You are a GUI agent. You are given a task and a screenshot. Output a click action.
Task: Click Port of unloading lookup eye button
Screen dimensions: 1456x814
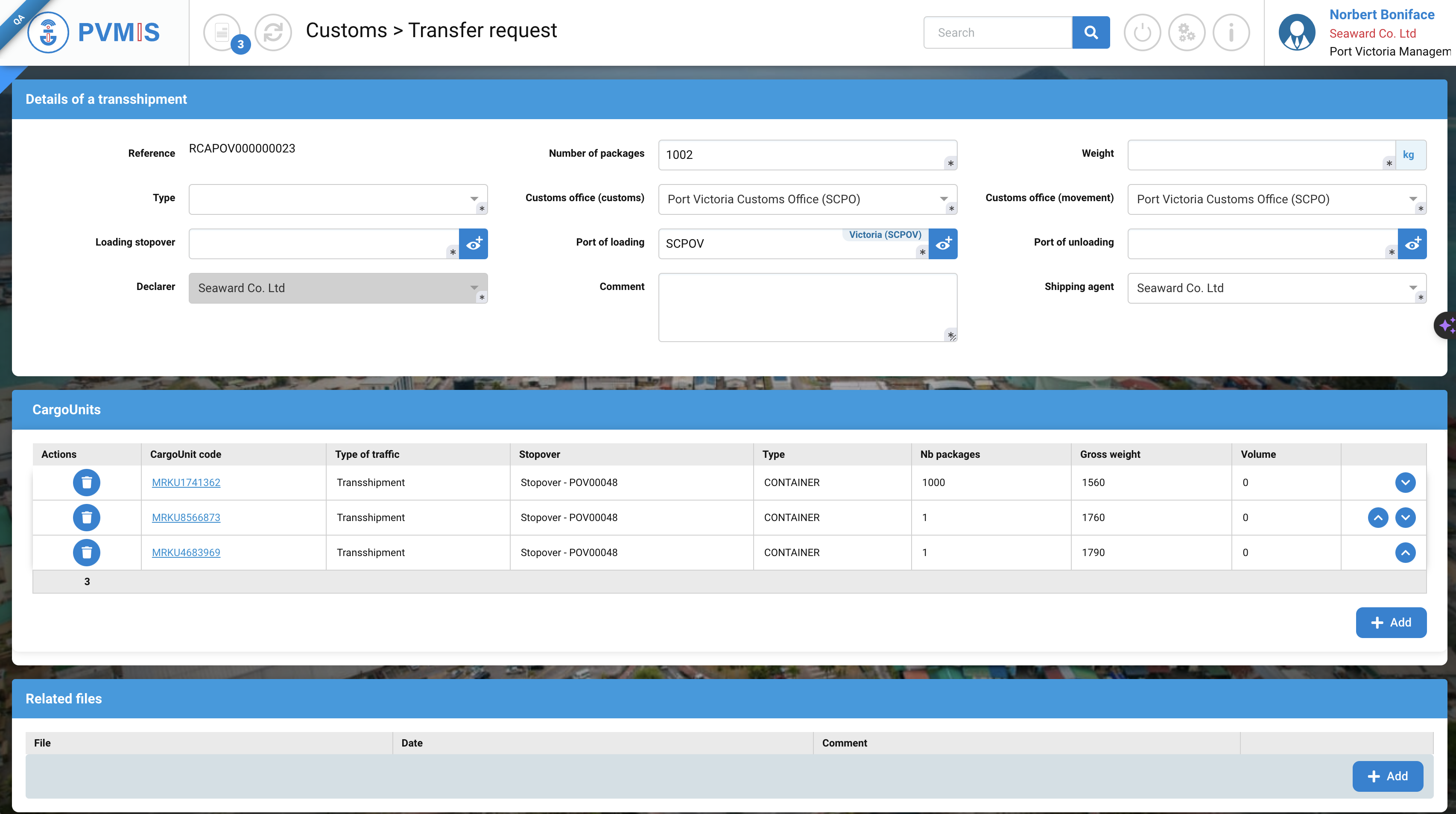pos(1412,243)
